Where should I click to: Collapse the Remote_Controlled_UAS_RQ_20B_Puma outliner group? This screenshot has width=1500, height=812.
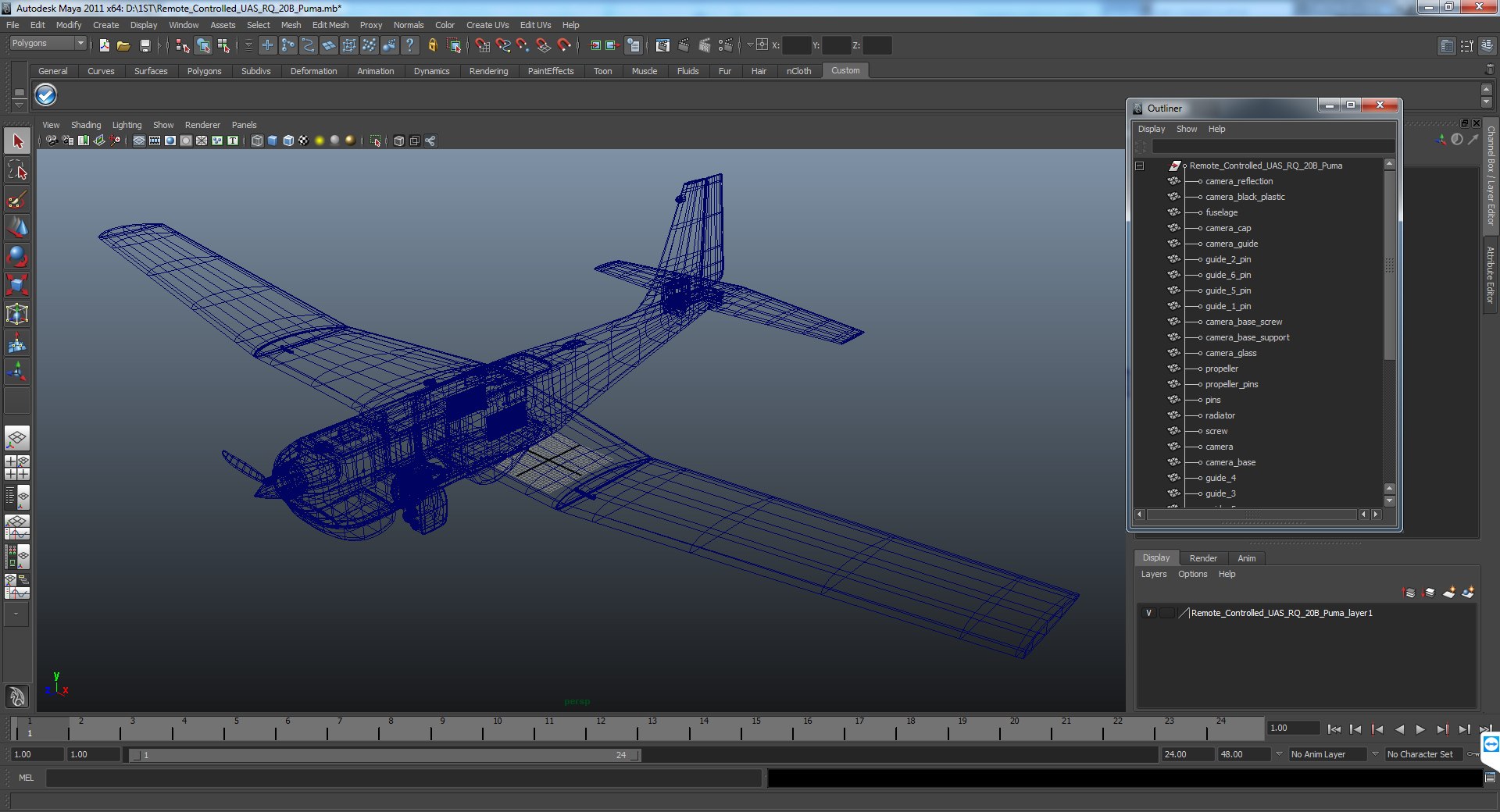tap(1139, 166)
